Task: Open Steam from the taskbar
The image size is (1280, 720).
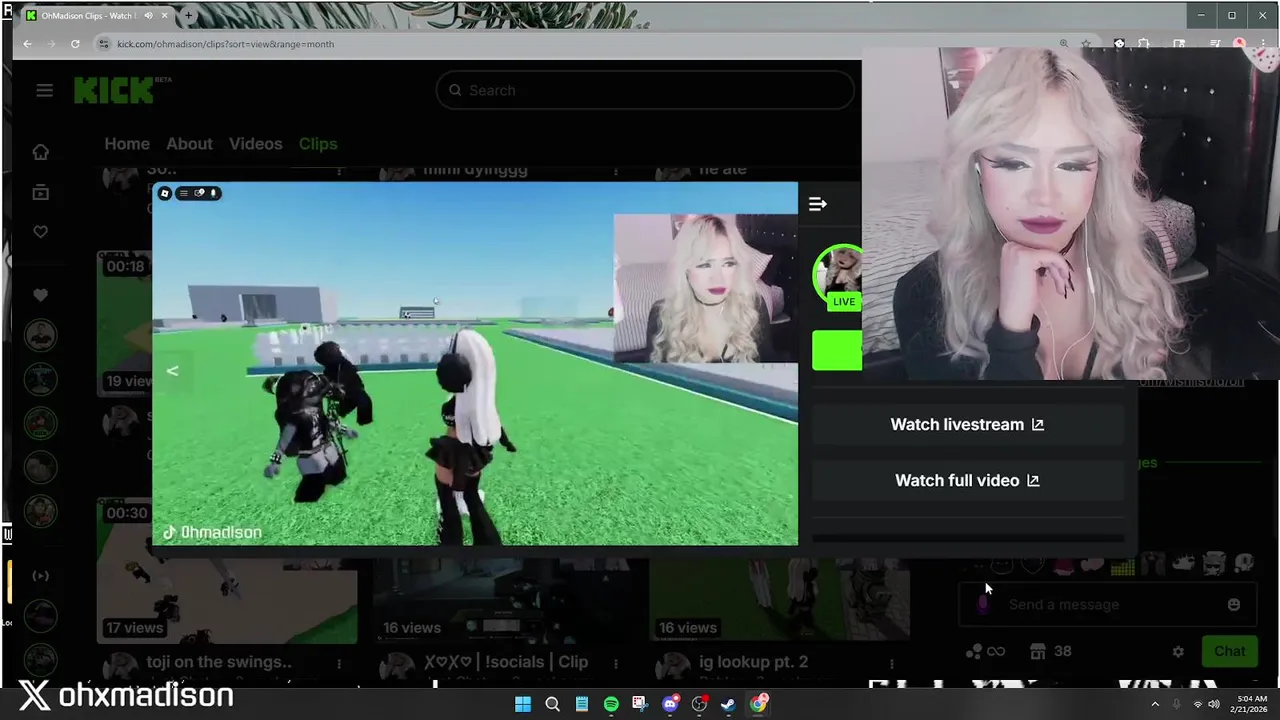Action: tap(729, 704)
